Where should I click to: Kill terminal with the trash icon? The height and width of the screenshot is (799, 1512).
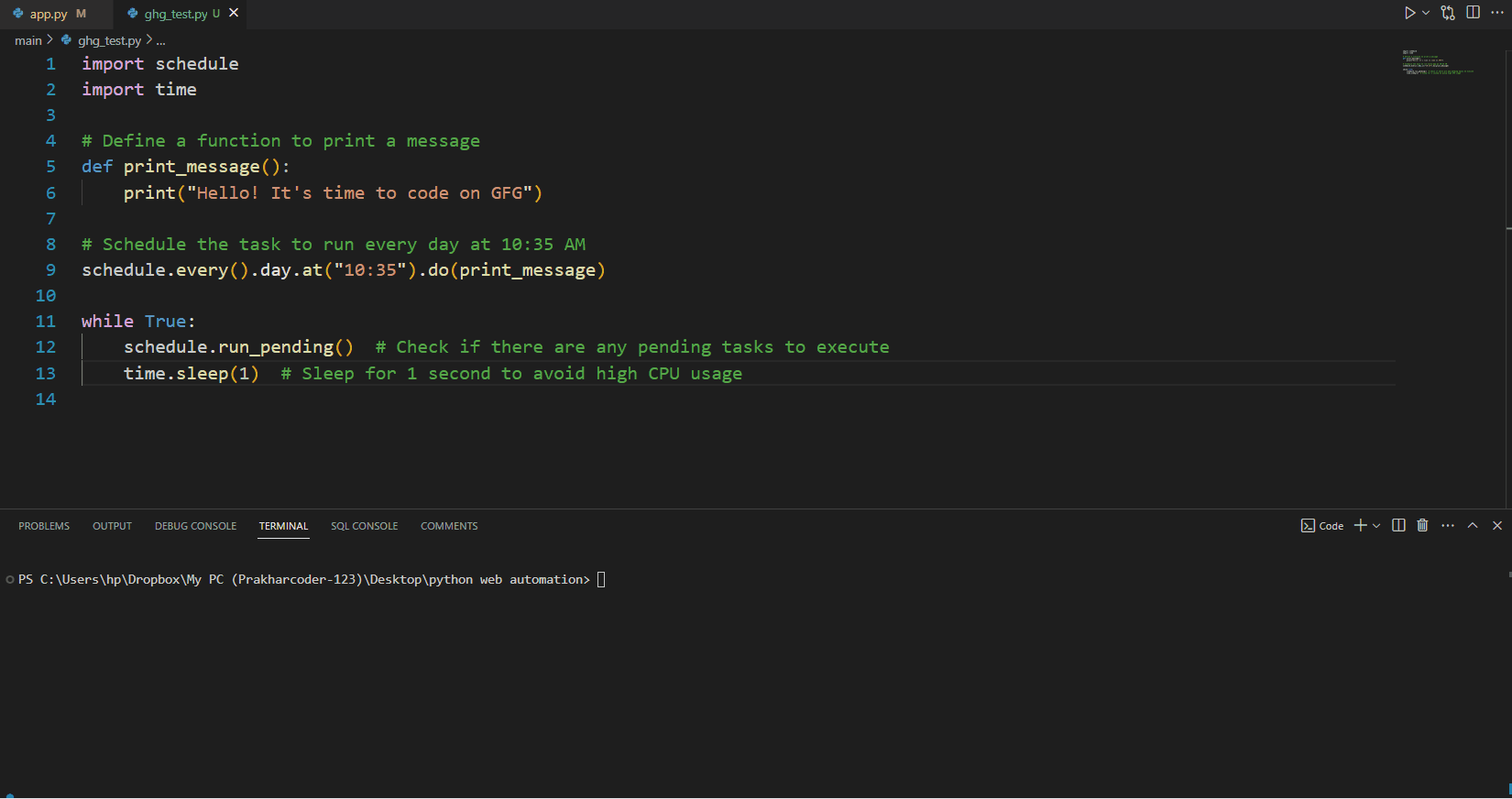pyautogui.click(x=1422, y=525)
